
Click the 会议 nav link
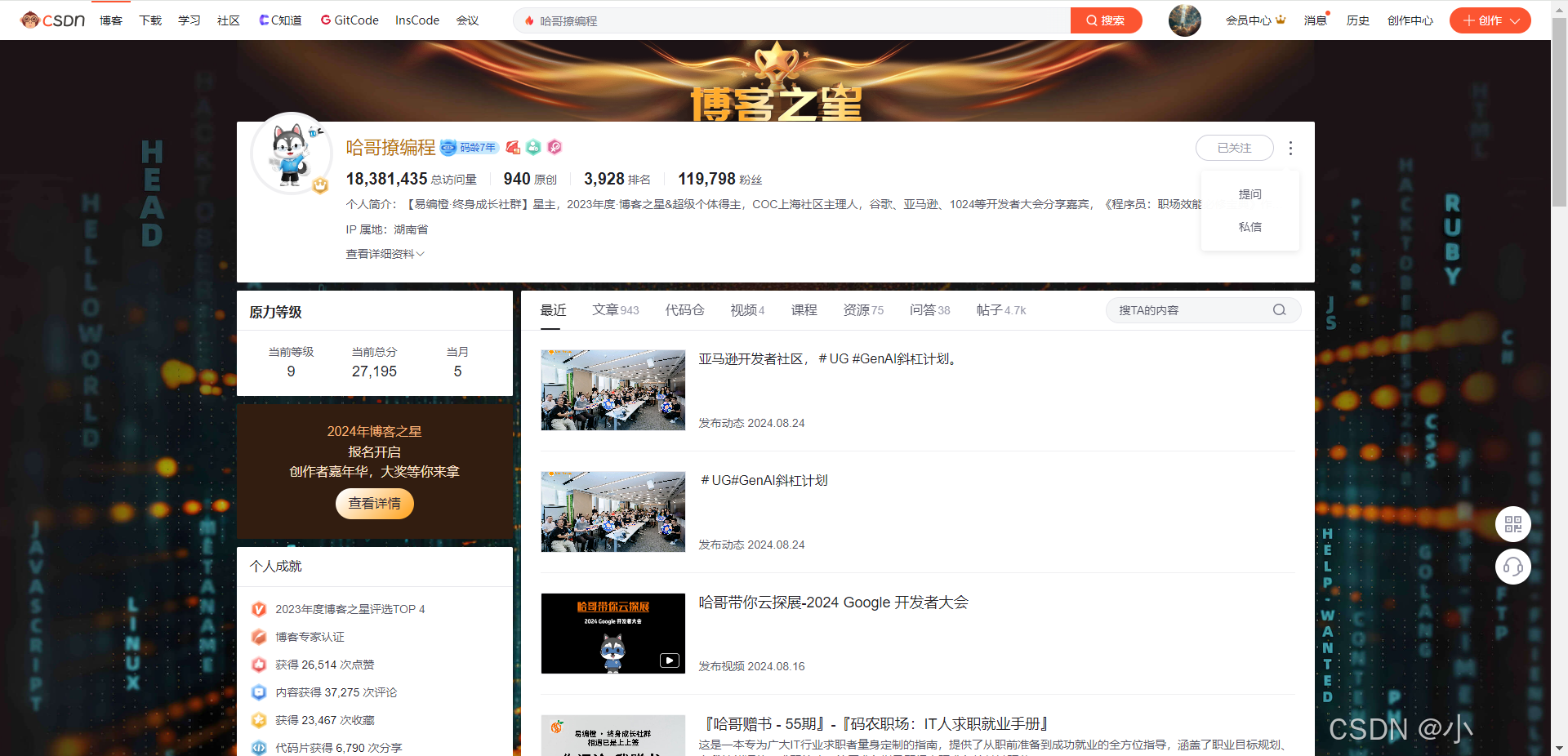click(467, 20)
